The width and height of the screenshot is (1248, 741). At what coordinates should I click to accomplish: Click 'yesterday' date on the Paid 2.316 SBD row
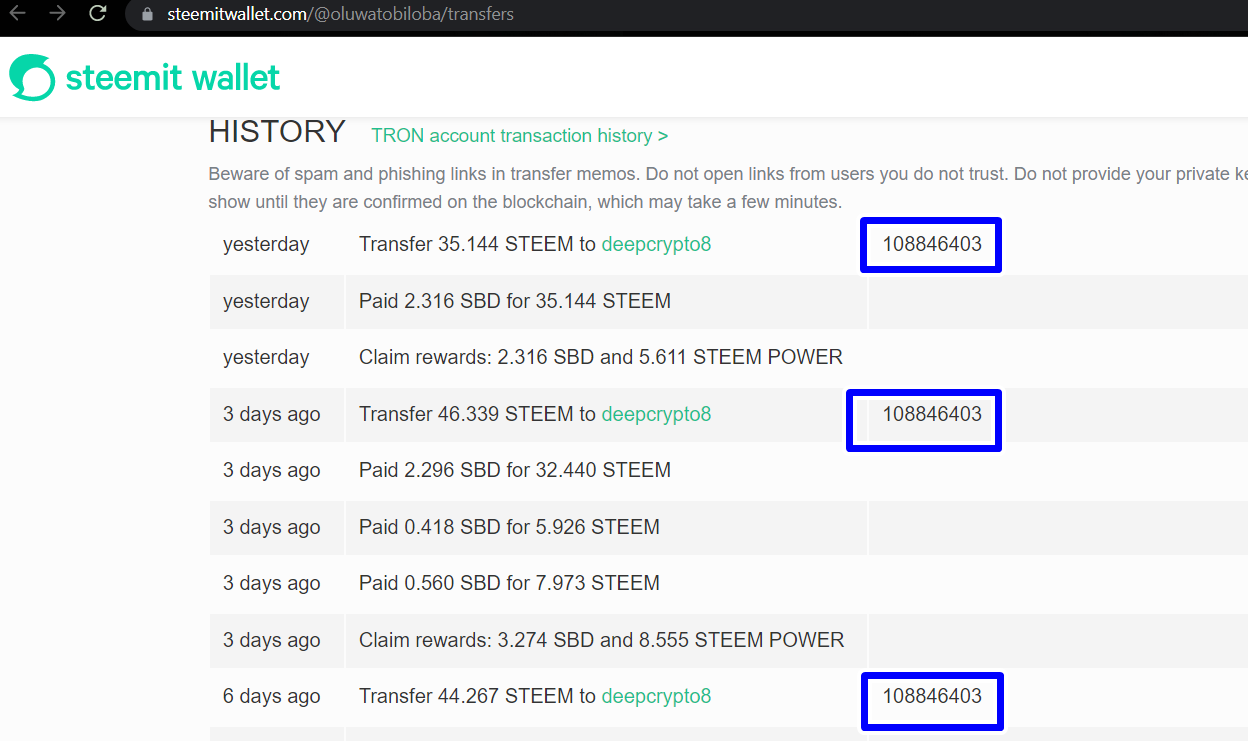266,301
